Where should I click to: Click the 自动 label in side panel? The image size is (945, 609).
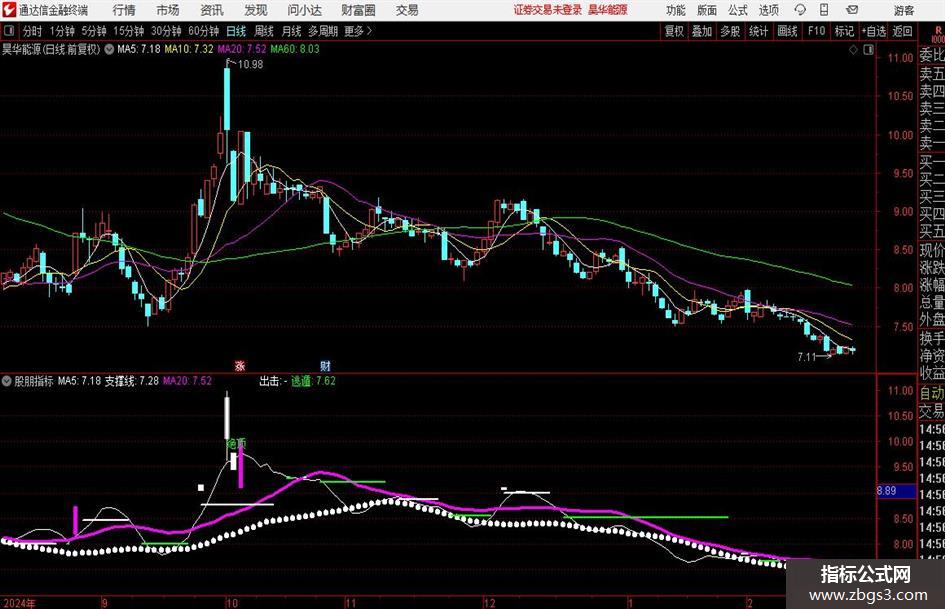[x=932, y=393]
